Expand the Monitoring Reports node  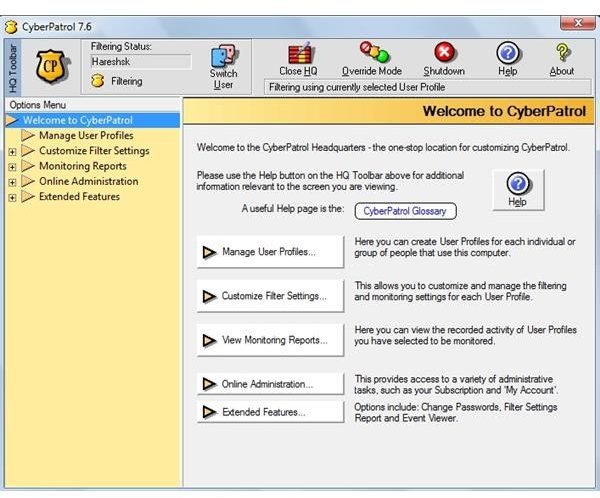[12, 167]
